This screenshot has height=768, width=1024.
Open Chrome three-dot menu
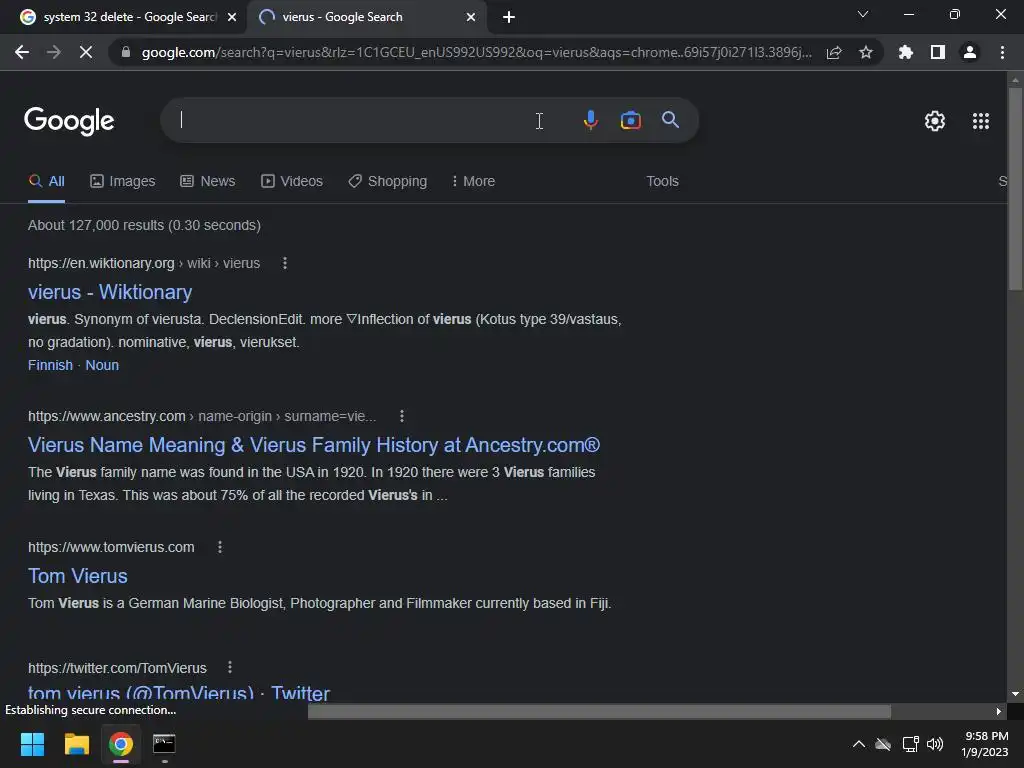pyautogui.click(x=1002, y=52)
